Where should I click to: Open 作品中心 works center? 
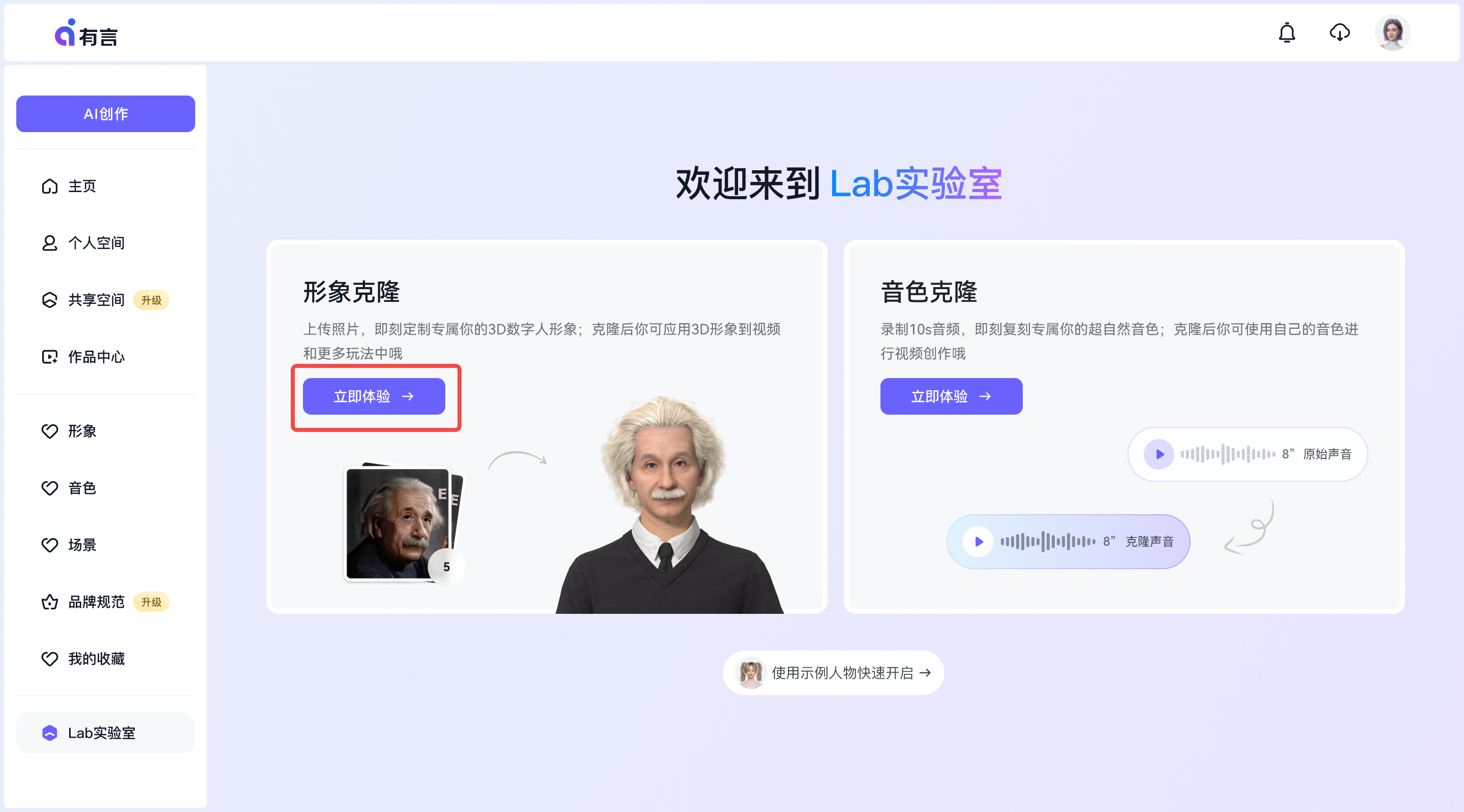point(96,357)
